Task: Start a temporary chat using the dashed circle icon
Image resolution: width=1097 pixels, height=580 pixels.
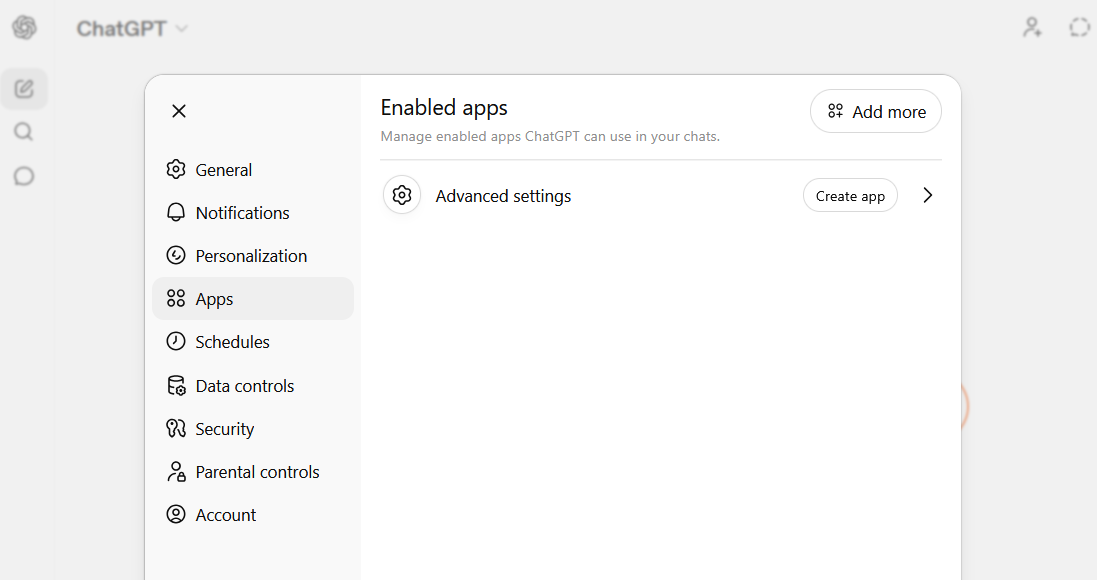Action: [1079, 27]
